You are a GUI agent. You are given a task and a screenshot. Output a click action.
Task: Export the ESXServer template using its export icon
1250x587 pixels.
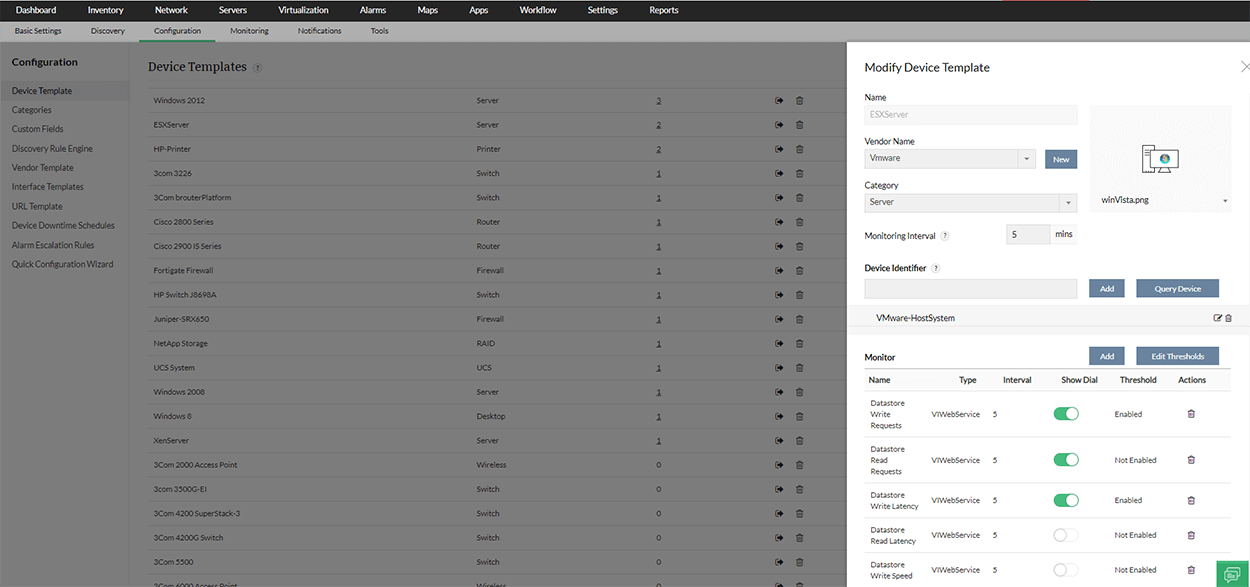[778, 124]
